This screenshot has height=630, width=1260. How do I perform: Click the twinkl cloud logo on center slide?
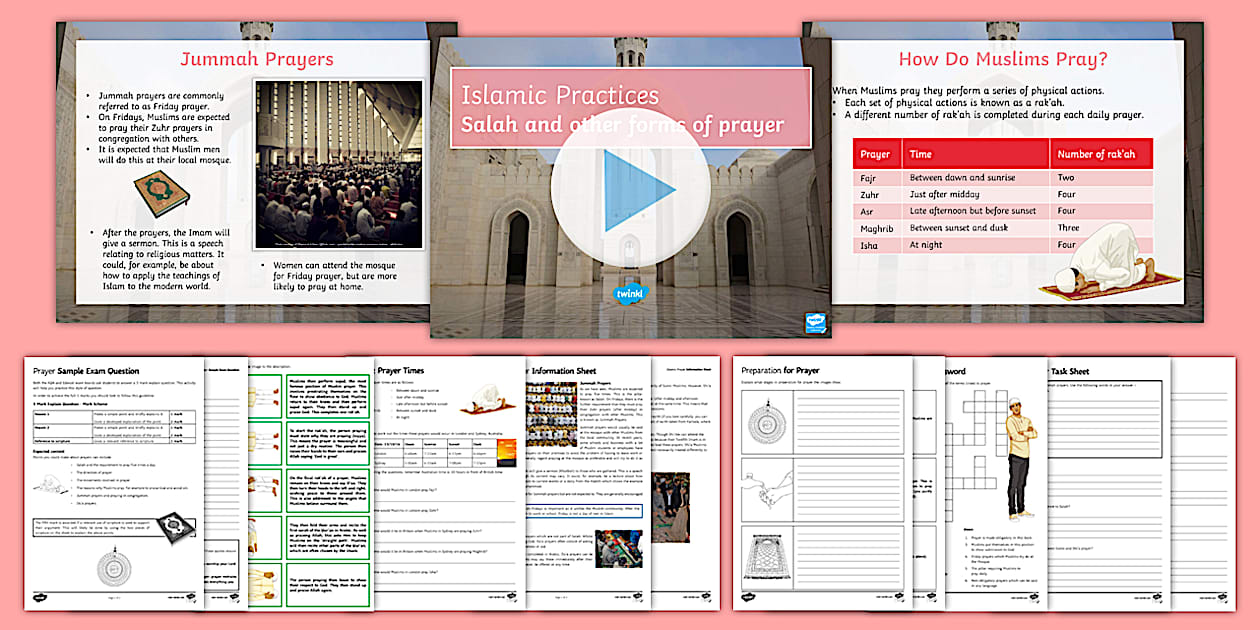[629, 295]
